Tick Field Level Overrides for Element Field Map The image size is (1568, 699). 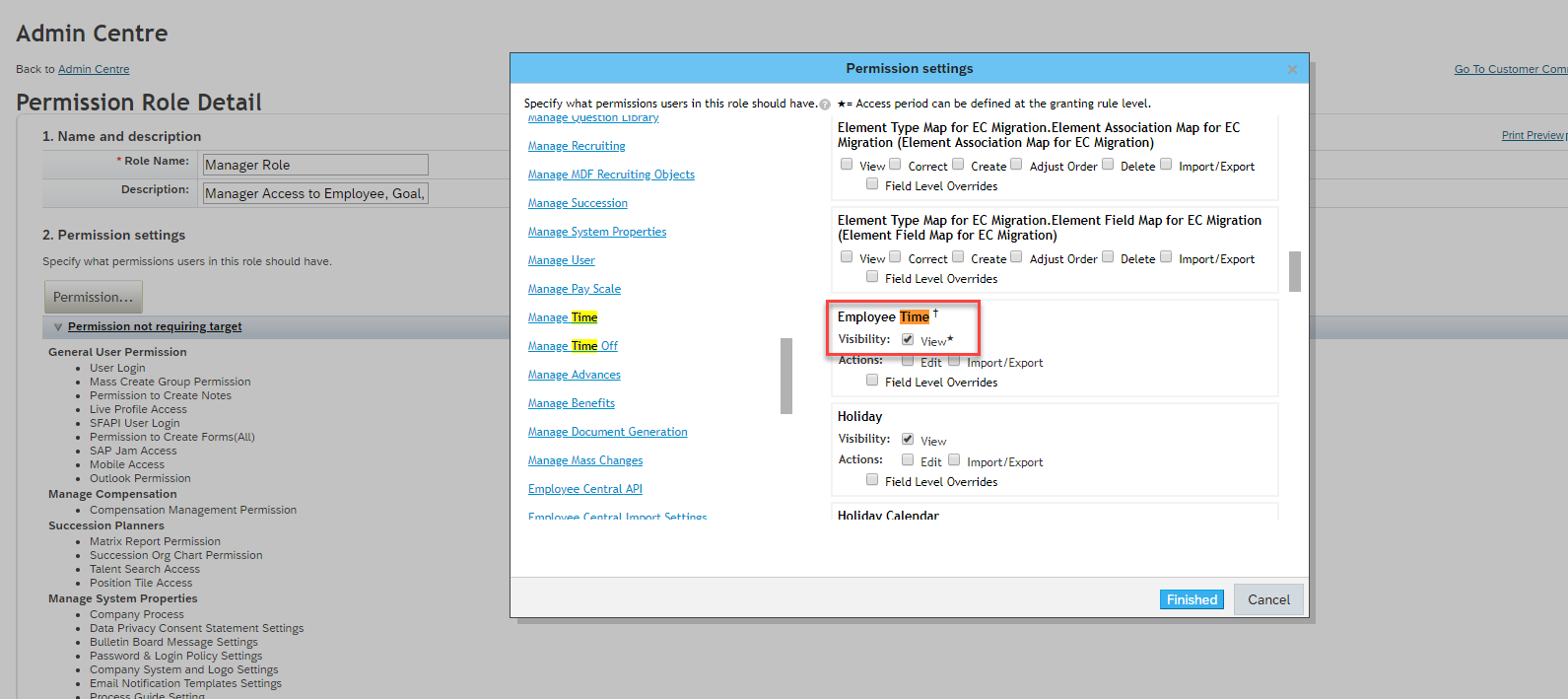tap(872, 277)
